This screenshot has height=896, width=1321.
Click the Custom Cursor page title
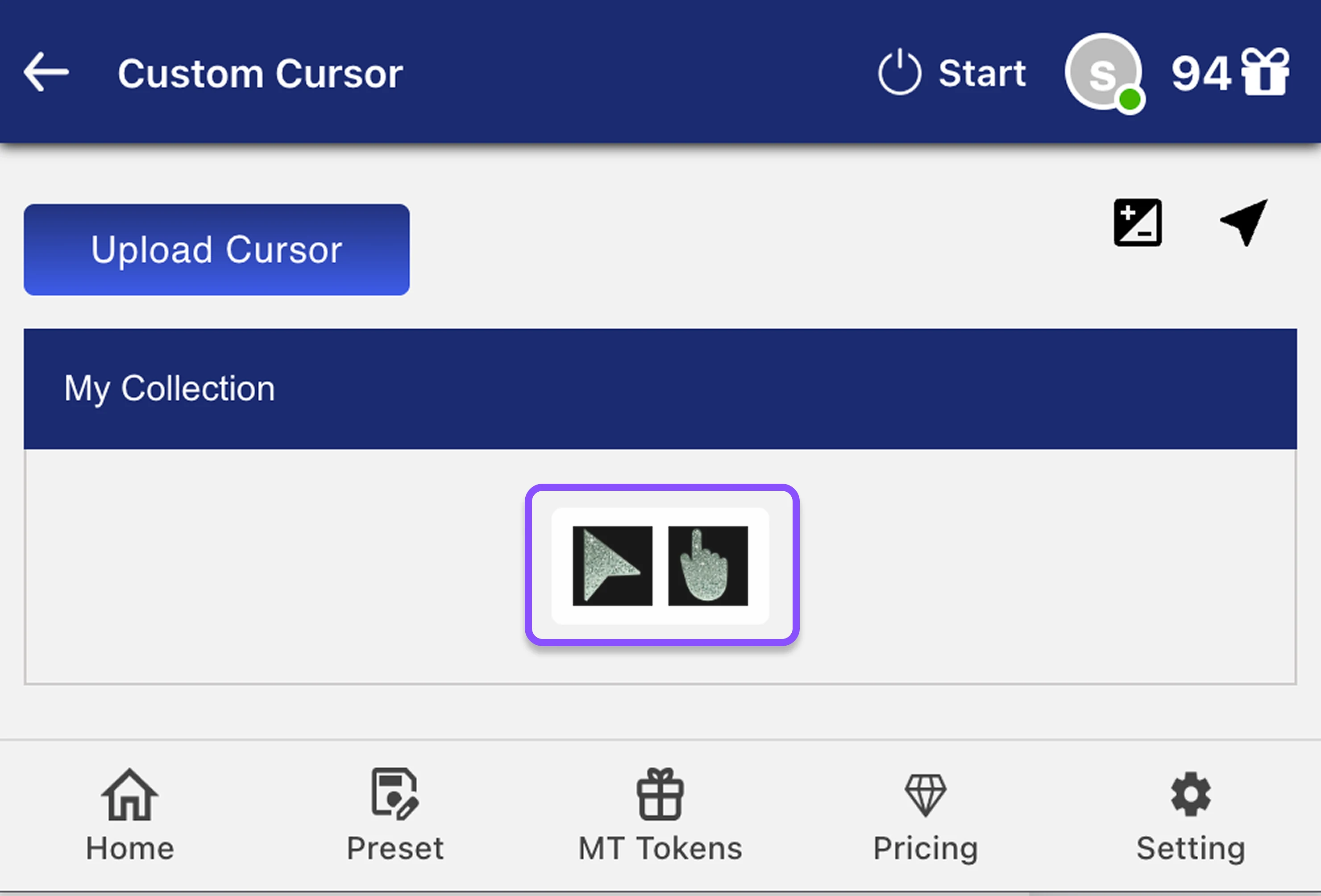click(x=260, y=73)
